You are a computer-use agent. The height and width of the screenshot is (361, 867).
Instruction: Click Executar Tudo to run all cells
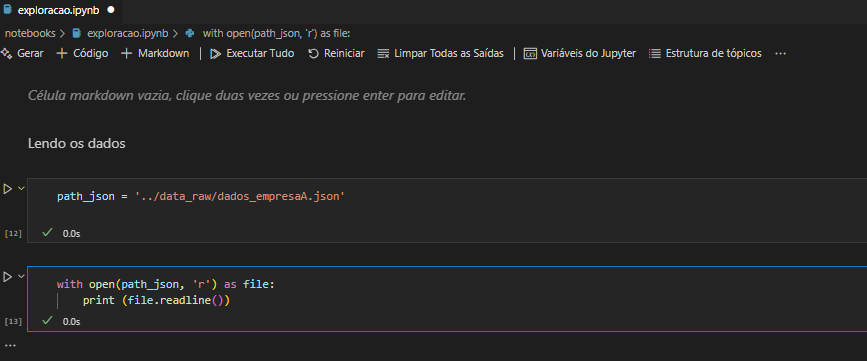pos(252,54)
